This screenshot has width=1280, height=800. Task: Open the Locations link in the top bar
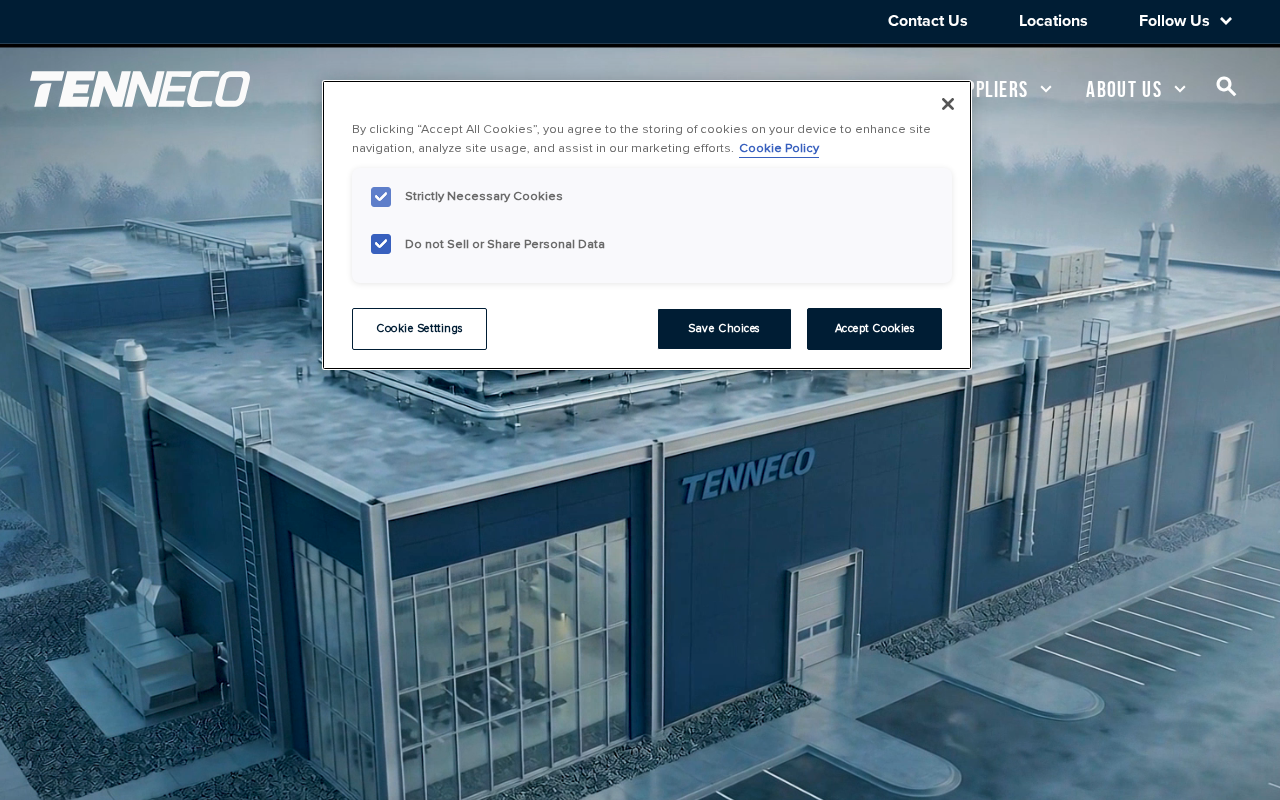click(1053, 21)
